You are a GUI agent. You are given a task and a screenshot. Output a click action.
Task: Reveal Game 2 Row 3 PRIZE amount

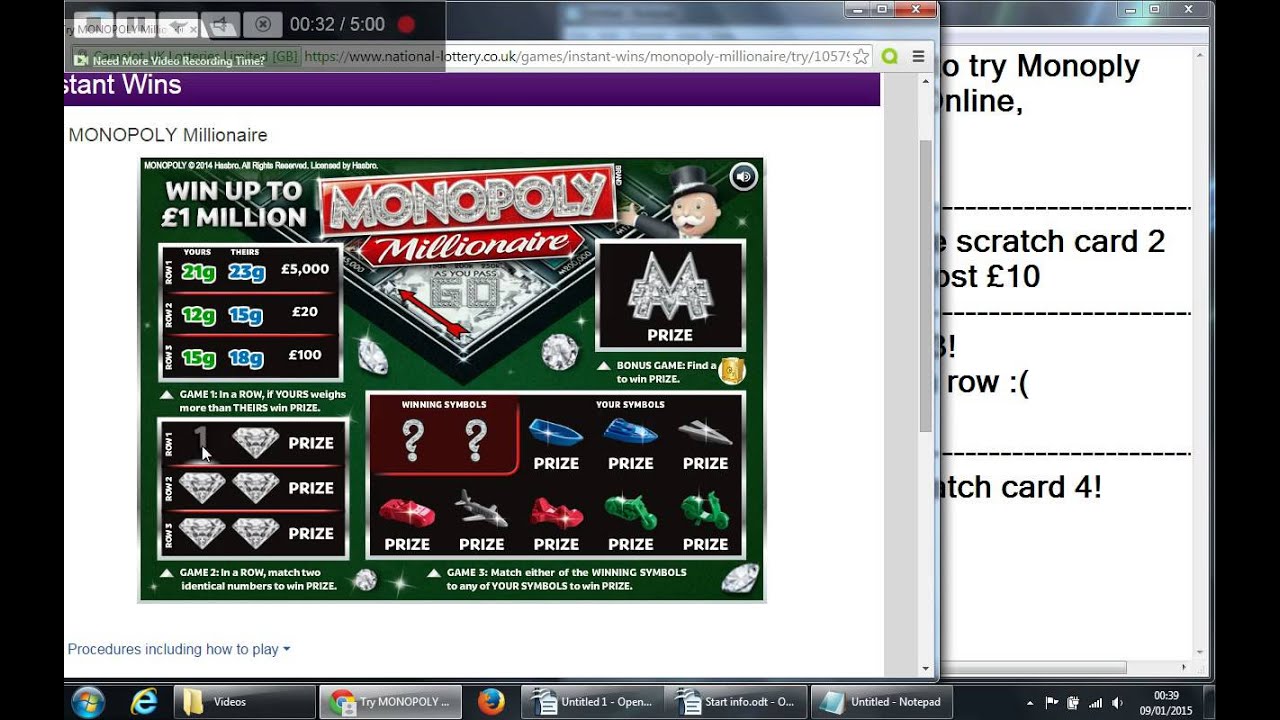pyautogui.click(x=311, y=533)
